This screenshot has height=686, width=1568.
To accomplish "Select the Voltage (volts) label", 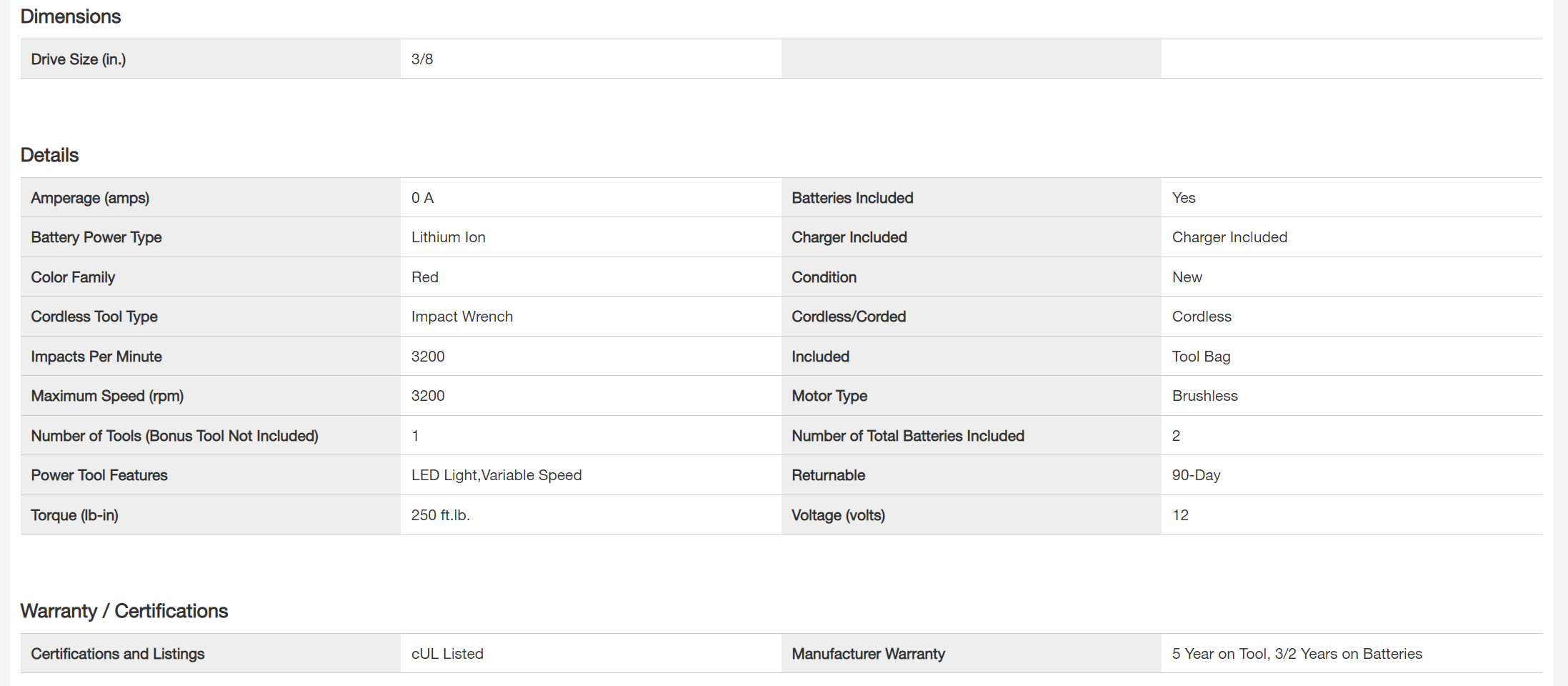I will point(838,515).
